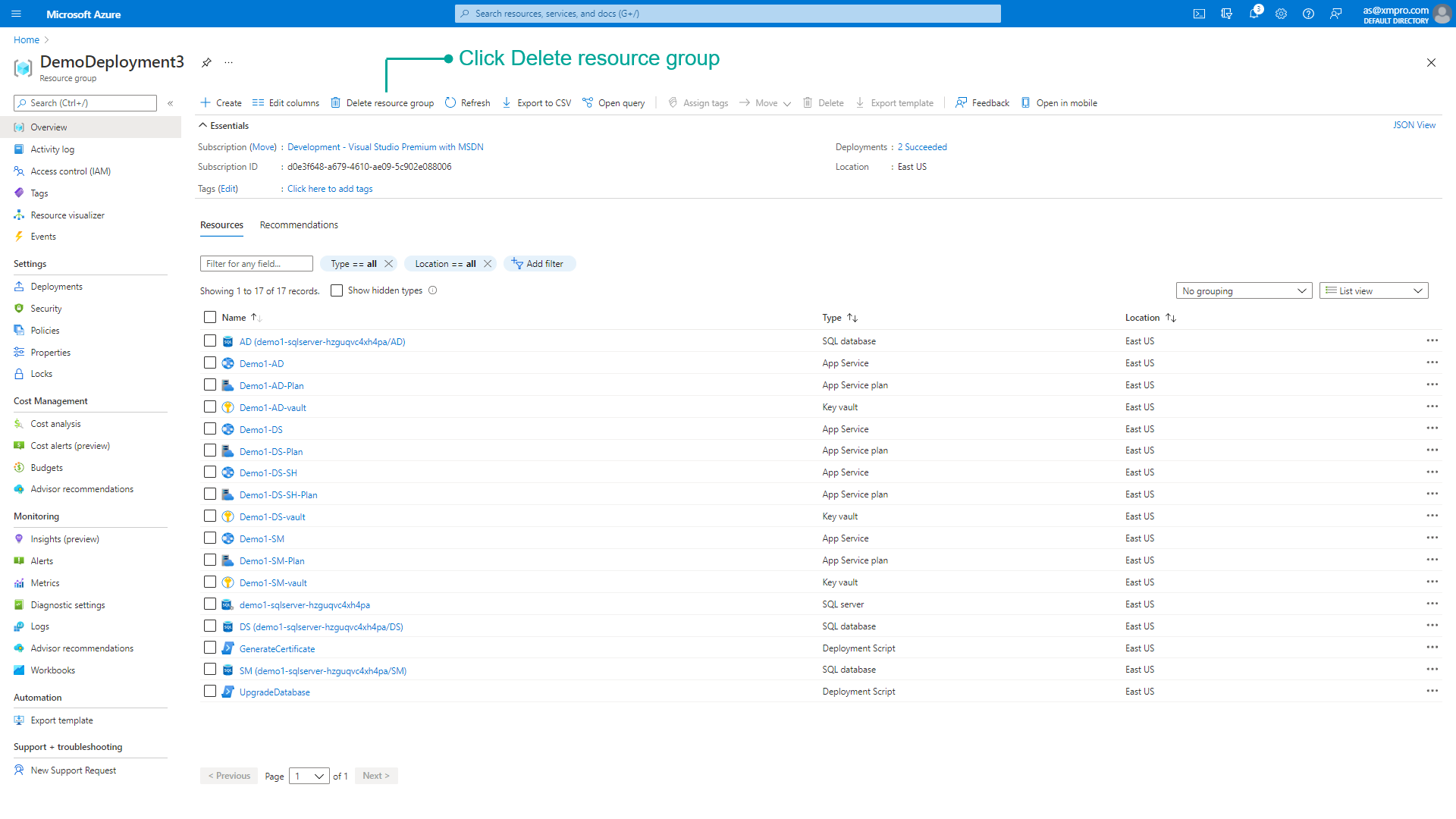Open the hamburger portal menu

pyautogui.click(x=17, y=14)
